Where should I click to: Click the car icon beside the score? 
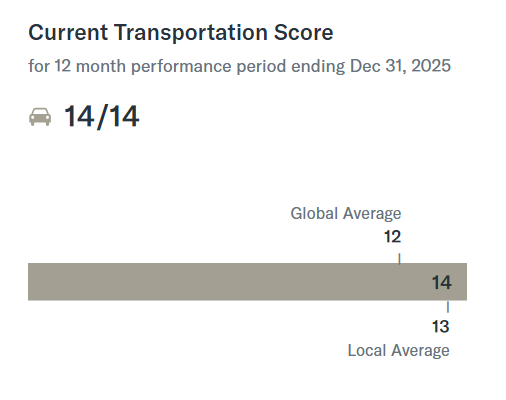tap(40, 117)
